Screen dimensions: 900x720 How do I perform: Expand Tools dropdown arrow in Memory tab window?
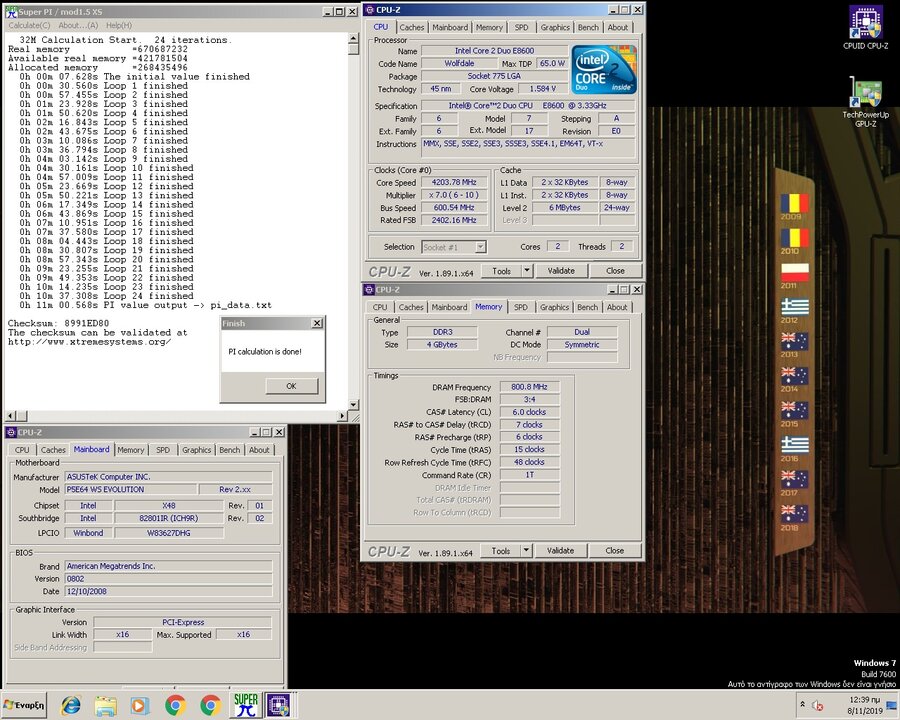[526, 551]
